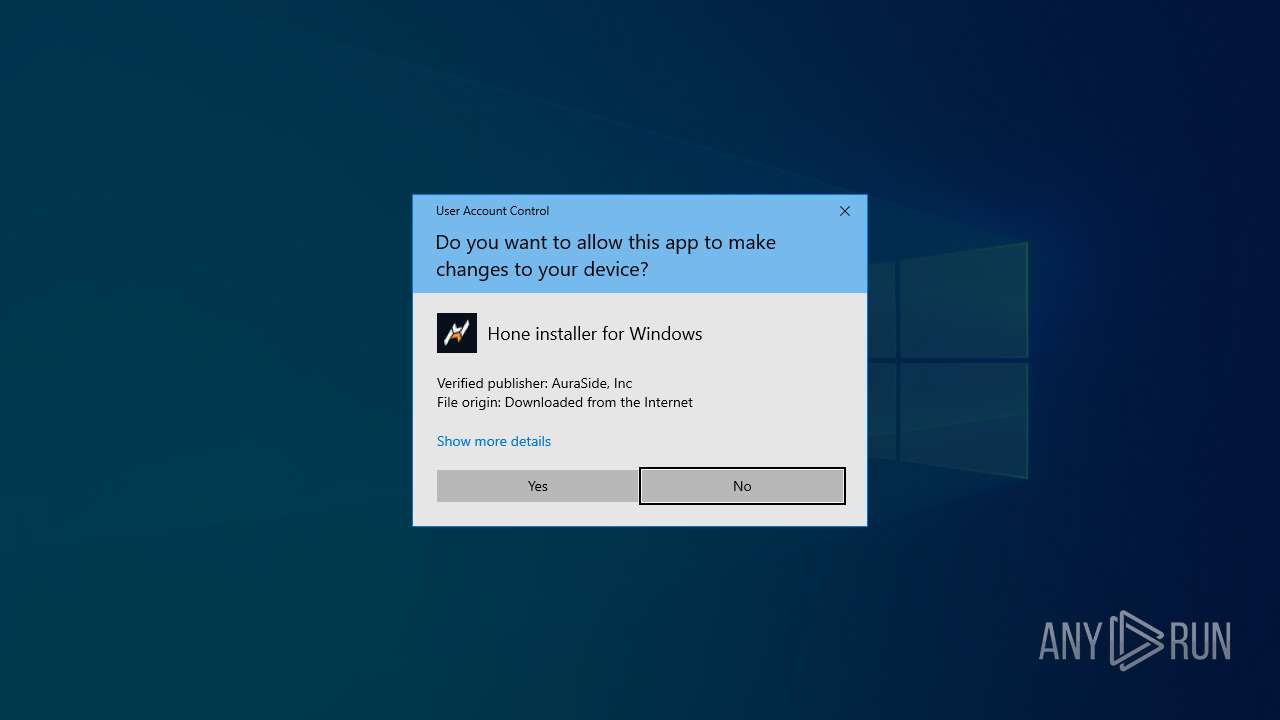Decline the changes with the No button
This screenshot has height=720, width=1280.
pos(742,486)
